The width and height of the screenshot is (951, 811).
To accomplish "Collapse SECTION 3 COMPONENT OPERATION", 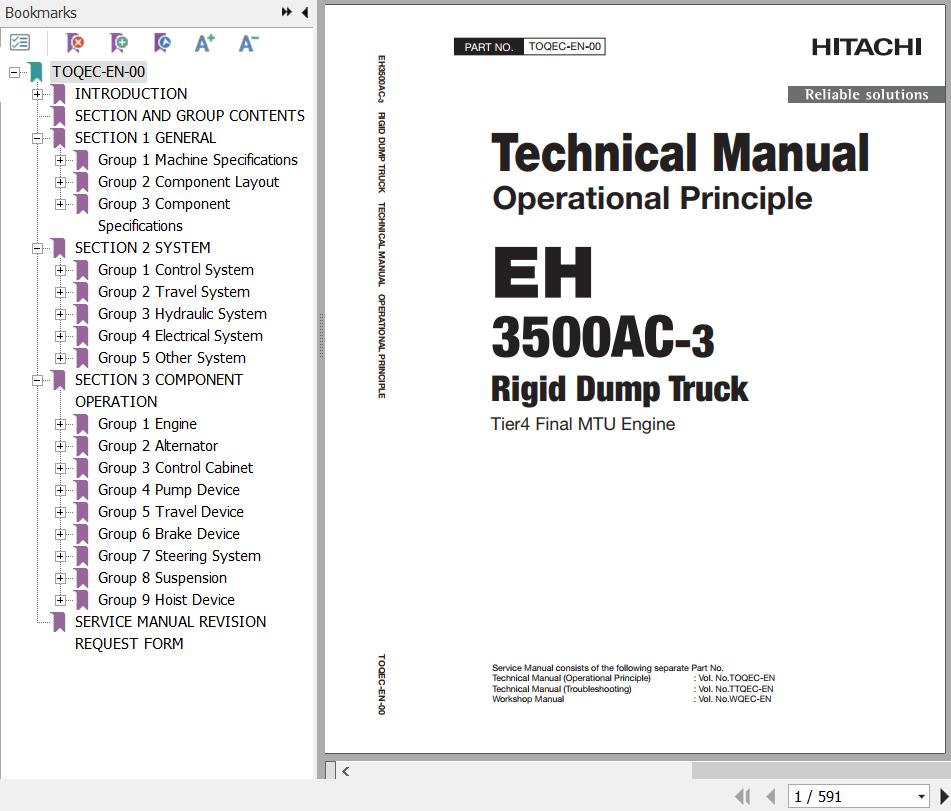I will pyautogui.click(x=38, y=380).
